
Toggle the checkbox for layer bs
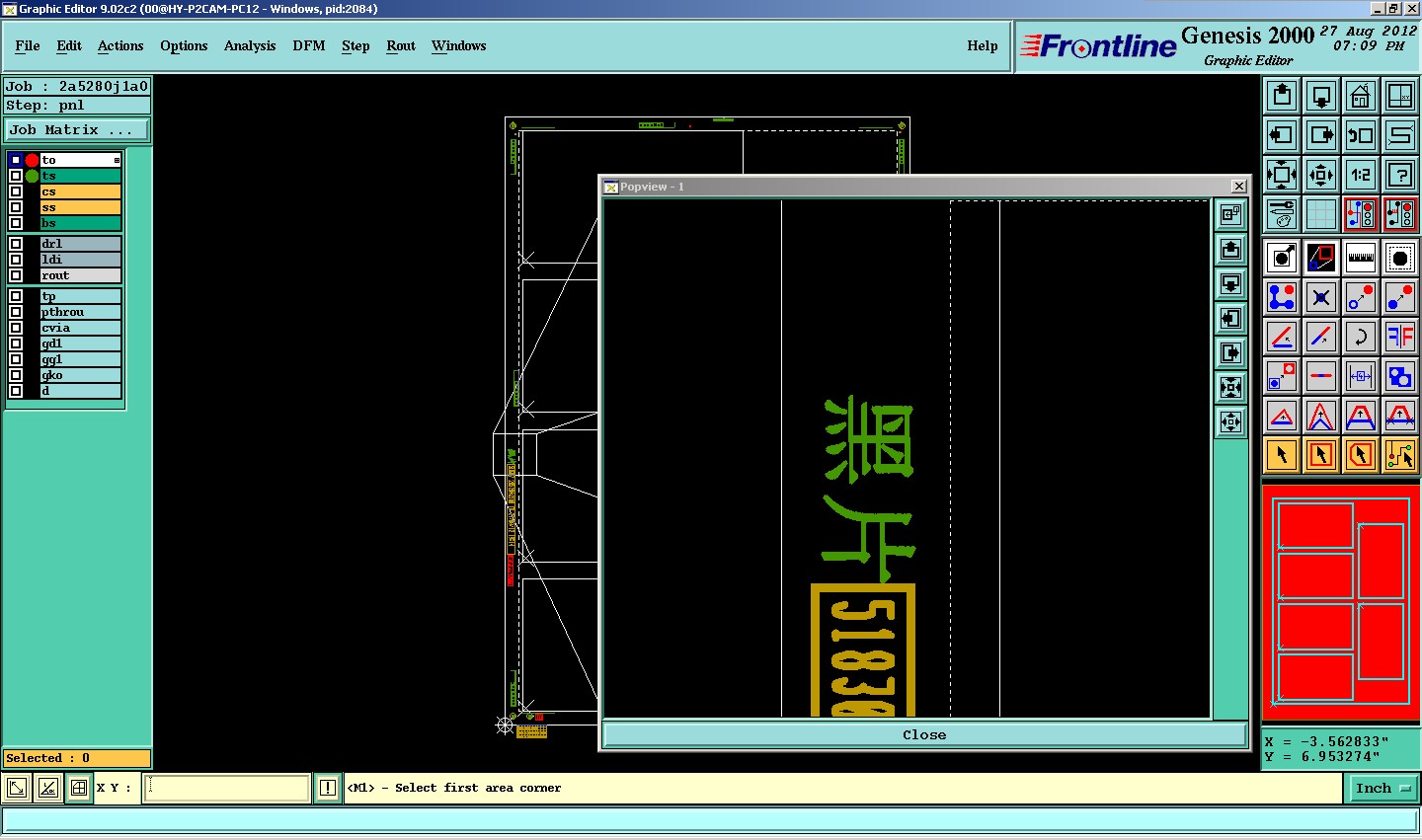(x=16, y=223)
